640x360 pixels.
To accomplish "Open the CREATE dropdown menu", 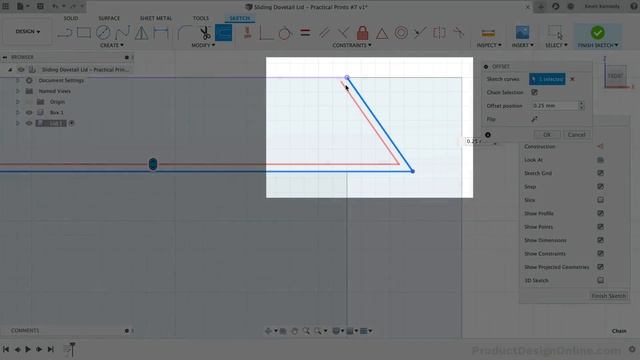I will coord(111,45).
